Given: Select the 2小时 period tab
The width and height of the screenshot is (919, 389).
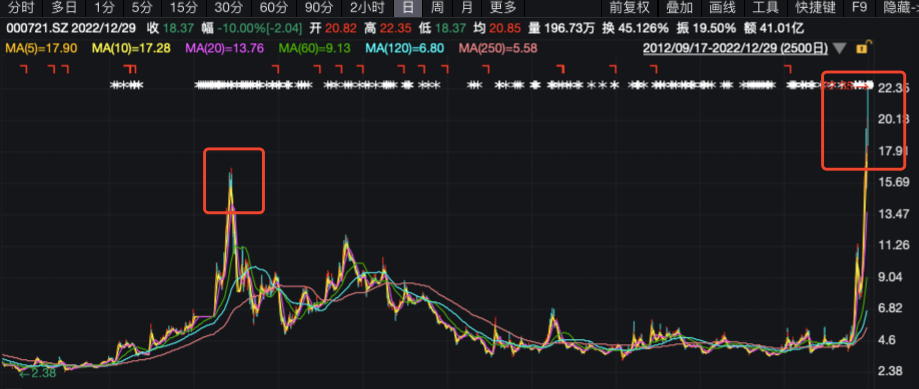Looking at the screenshot, I should (367, 8).
